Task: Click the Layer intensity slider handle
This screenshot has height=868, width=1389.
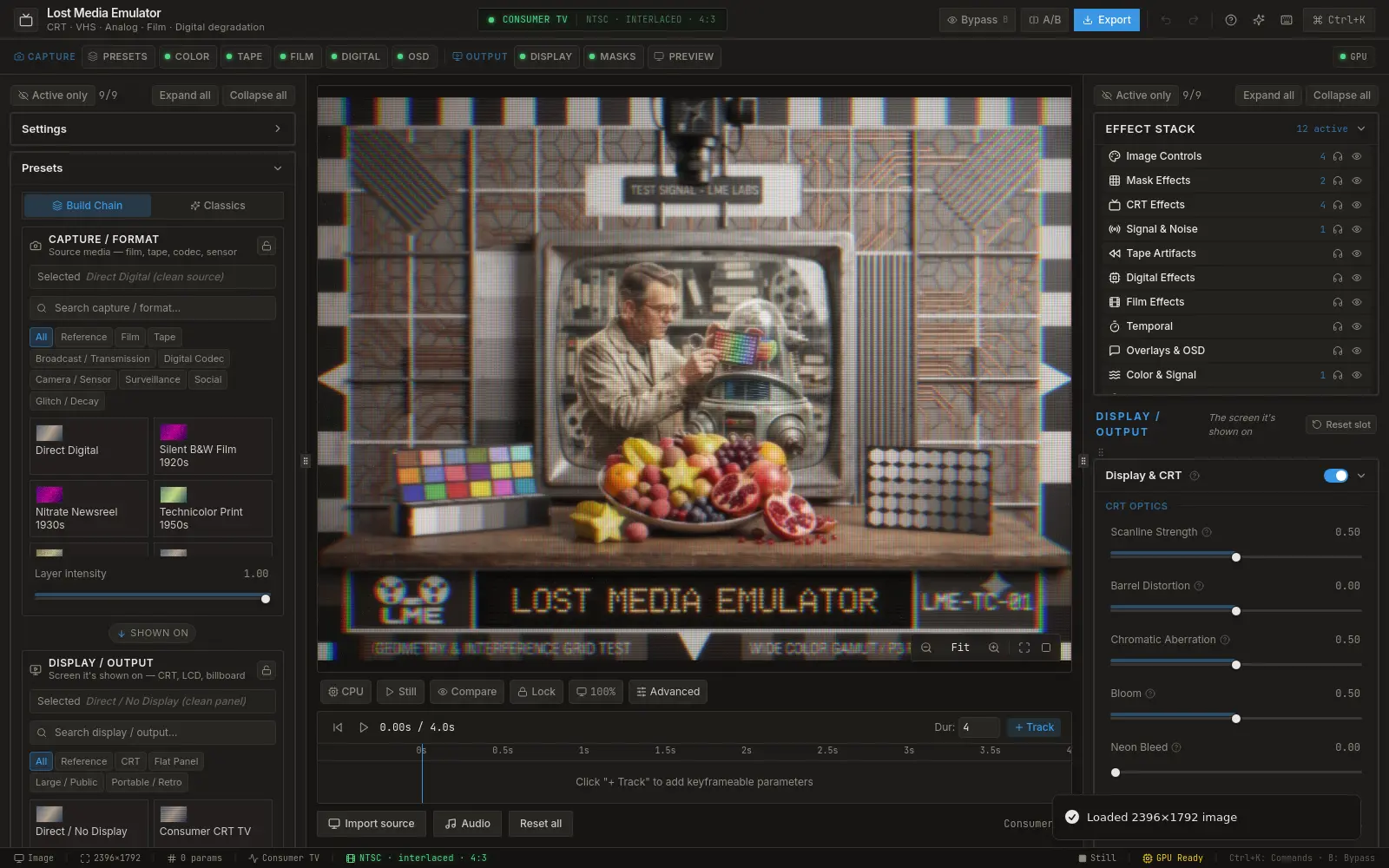Action: click(x=266, y=599)
